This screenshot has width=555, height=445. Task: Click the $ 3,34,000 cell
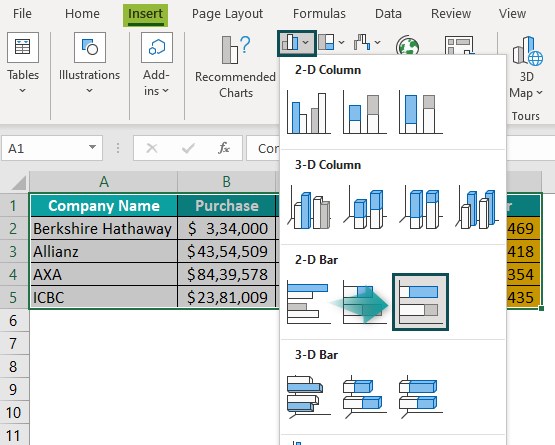227,229
